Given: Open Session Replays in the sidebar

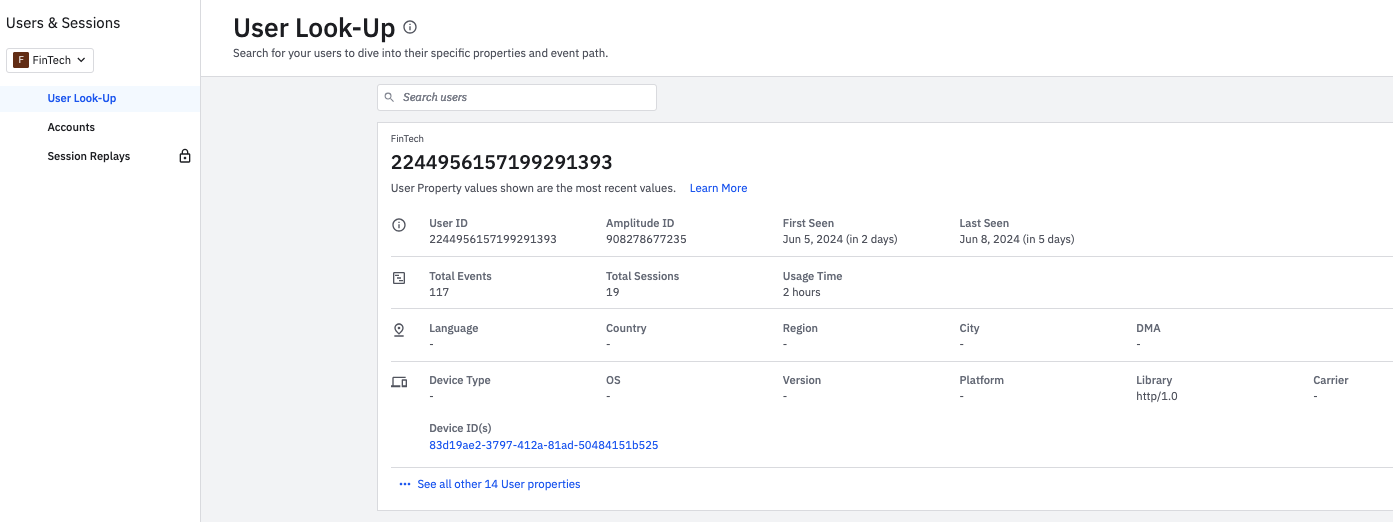Looking at the screenshot, I should [89, 156].
